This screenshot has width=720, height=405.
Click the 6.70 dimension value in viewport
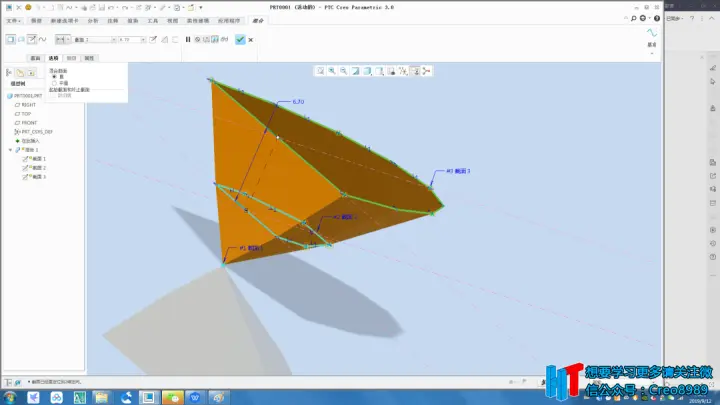[x=298, y=102]
